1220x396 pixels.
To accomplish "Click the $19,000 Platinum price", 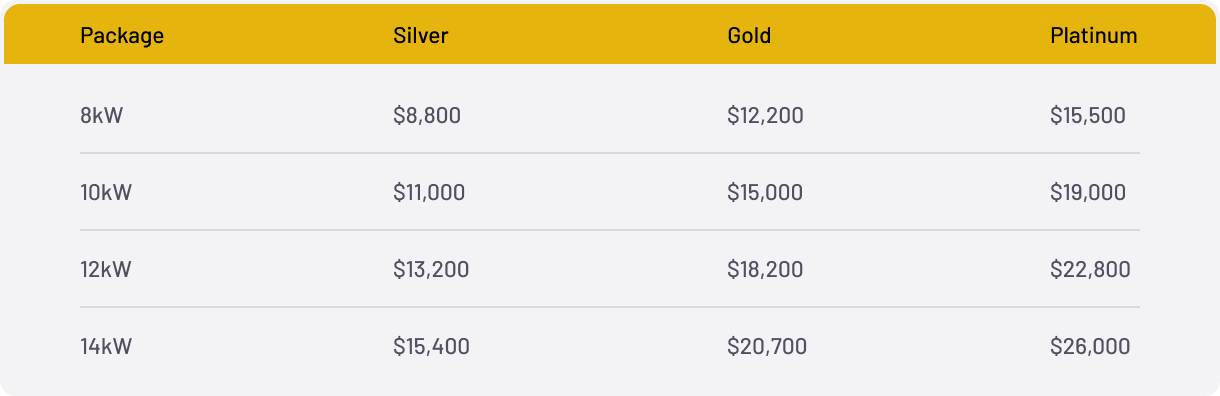I will (x=1088, y=193).
